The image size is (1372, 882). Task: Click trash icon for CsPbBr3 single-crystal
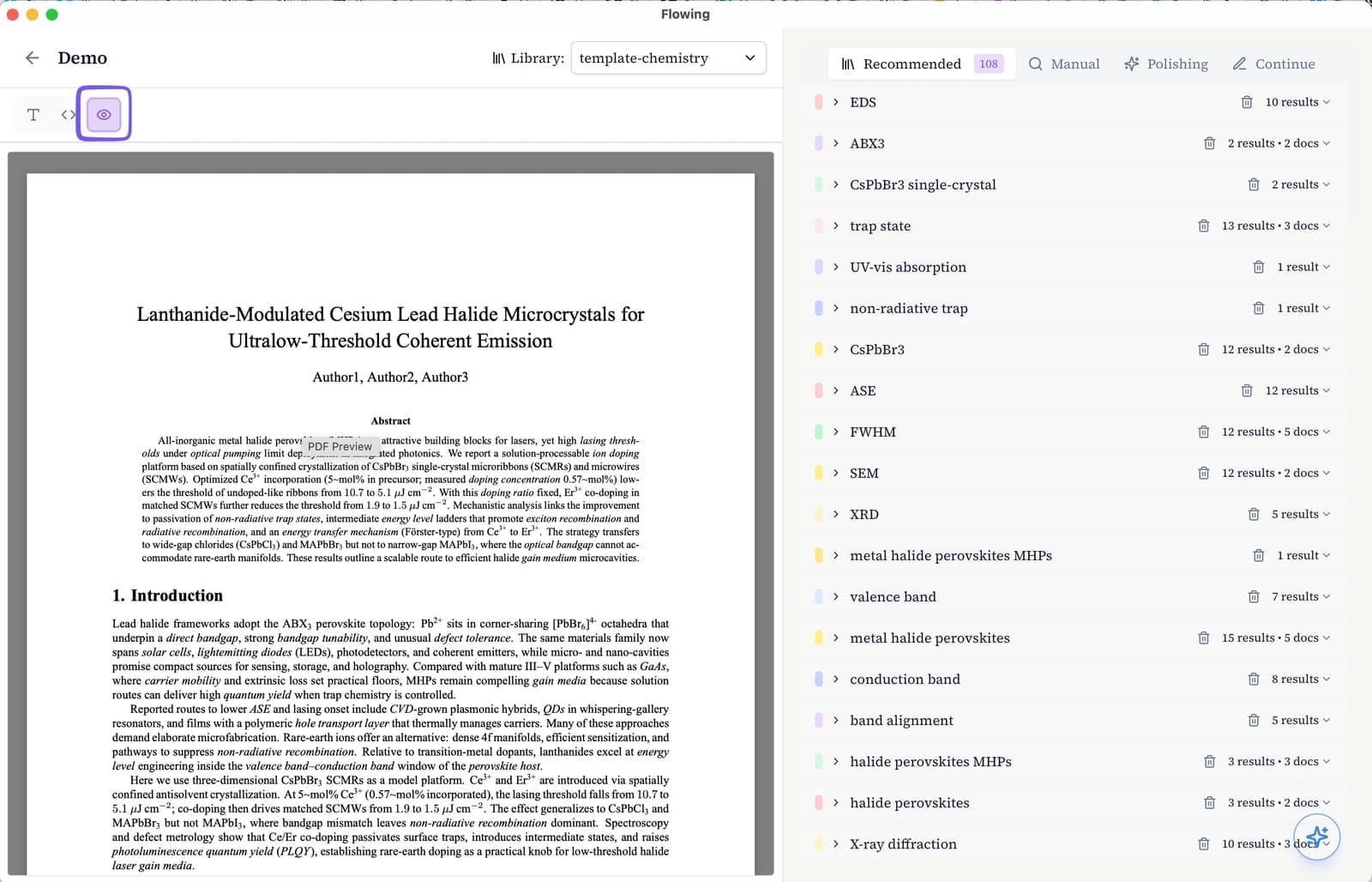[x=1253, y=184]
